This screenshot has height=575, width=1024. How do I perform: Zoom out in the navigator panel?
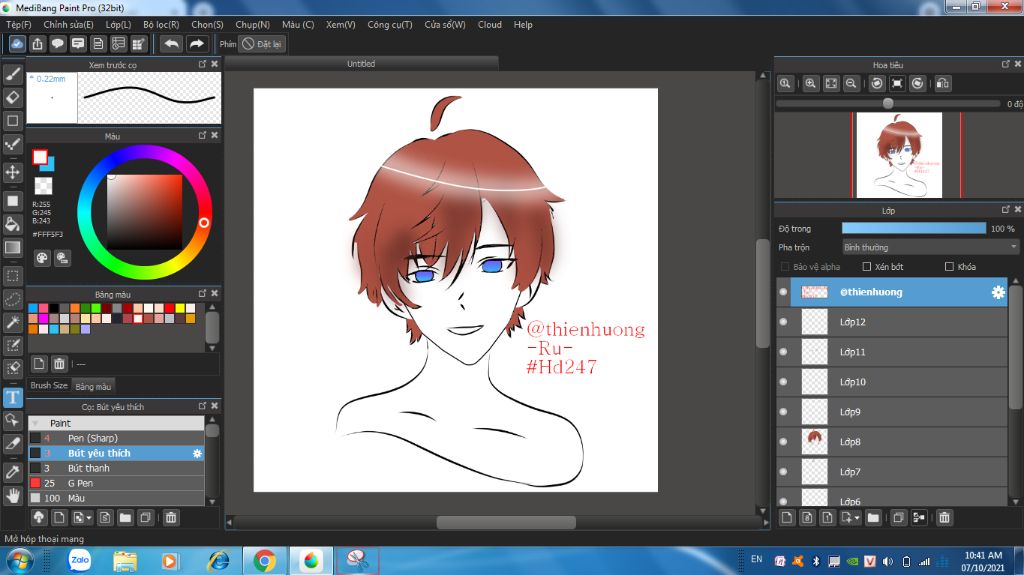pyautogui.click(x=851, y=83)
